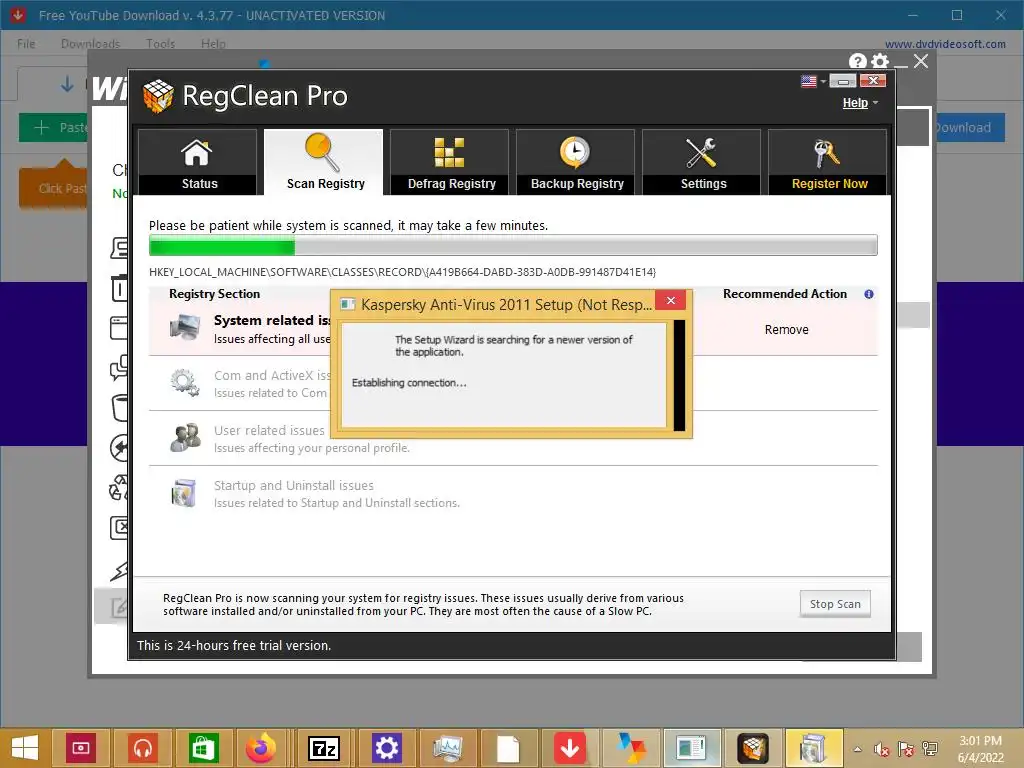
Task: Click the Free YouTube Download title bar icon
Action: pyautogui.click(x=18, y=14)
